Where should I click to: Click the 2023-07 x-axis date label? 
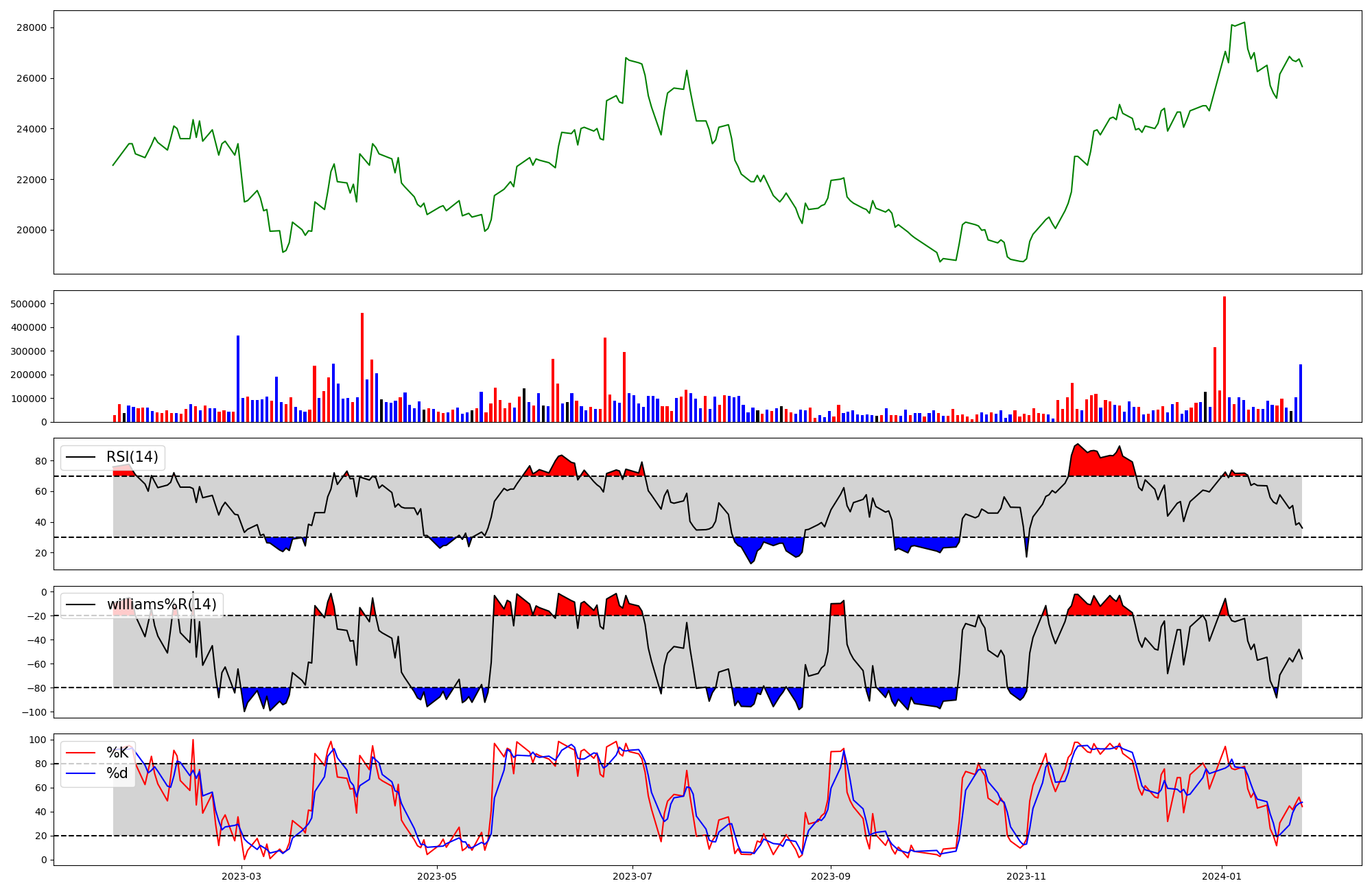632,876
